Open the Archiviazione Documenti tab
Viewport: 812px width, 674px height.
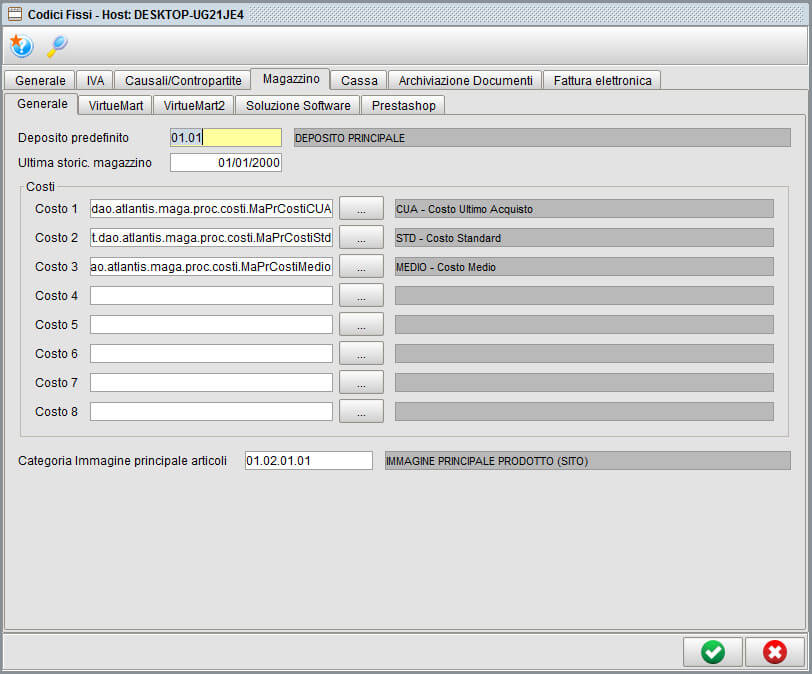coord(465,81)
